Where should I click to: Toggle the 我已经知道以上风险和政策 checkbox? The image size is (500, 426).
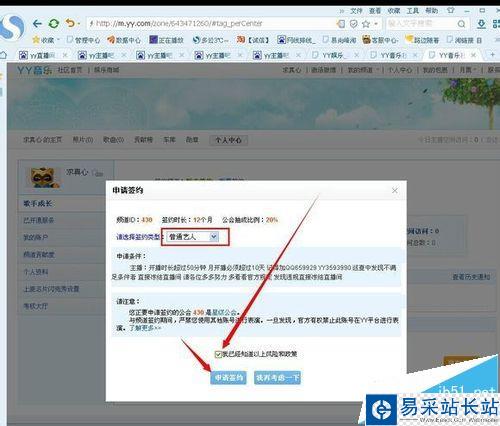tap(218, 354)
